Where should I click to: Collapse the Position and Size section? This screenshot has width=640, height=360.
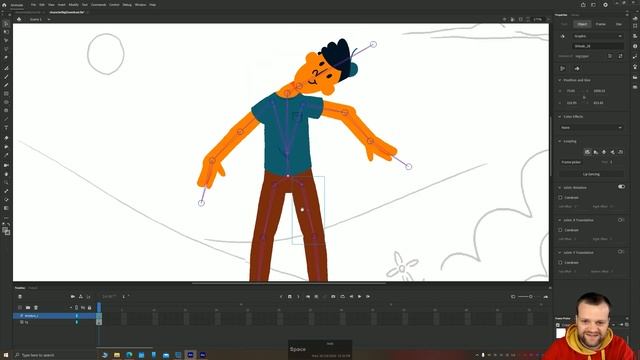(560, 80)
